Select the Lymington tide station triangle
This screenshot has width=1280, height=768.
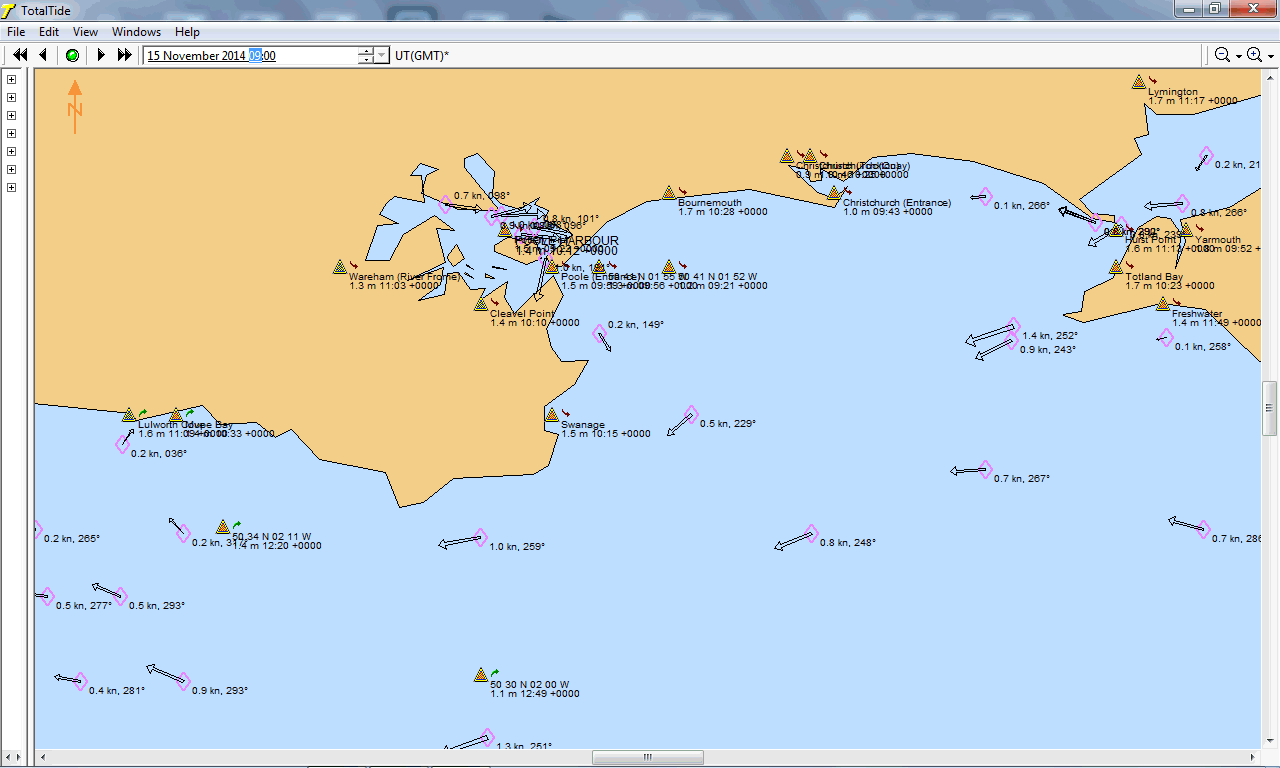tap(1138, 82)
